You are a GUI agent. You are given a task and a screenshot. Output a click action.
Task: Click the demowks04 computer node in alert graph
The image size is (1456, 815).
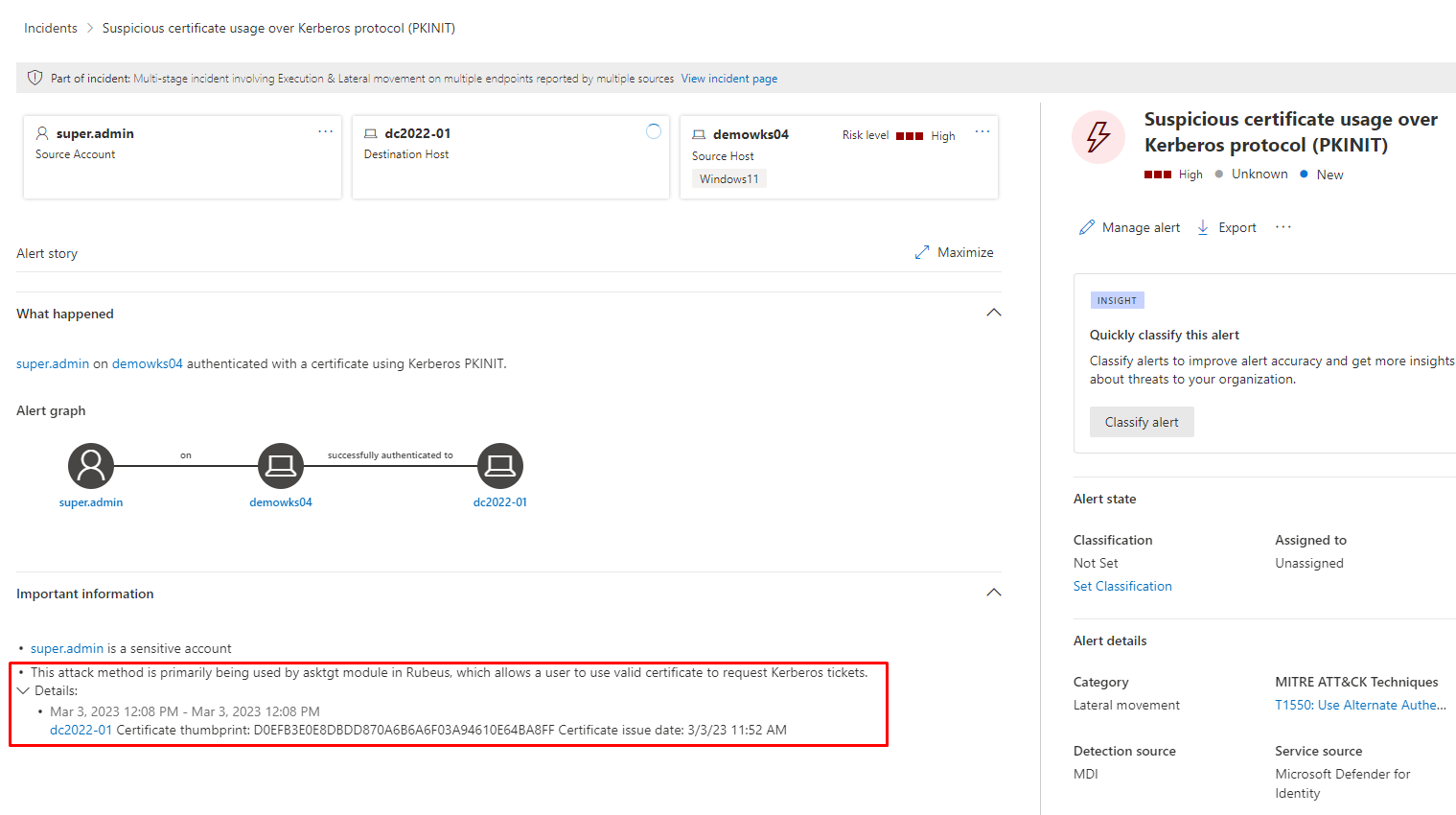click(281, 466)
